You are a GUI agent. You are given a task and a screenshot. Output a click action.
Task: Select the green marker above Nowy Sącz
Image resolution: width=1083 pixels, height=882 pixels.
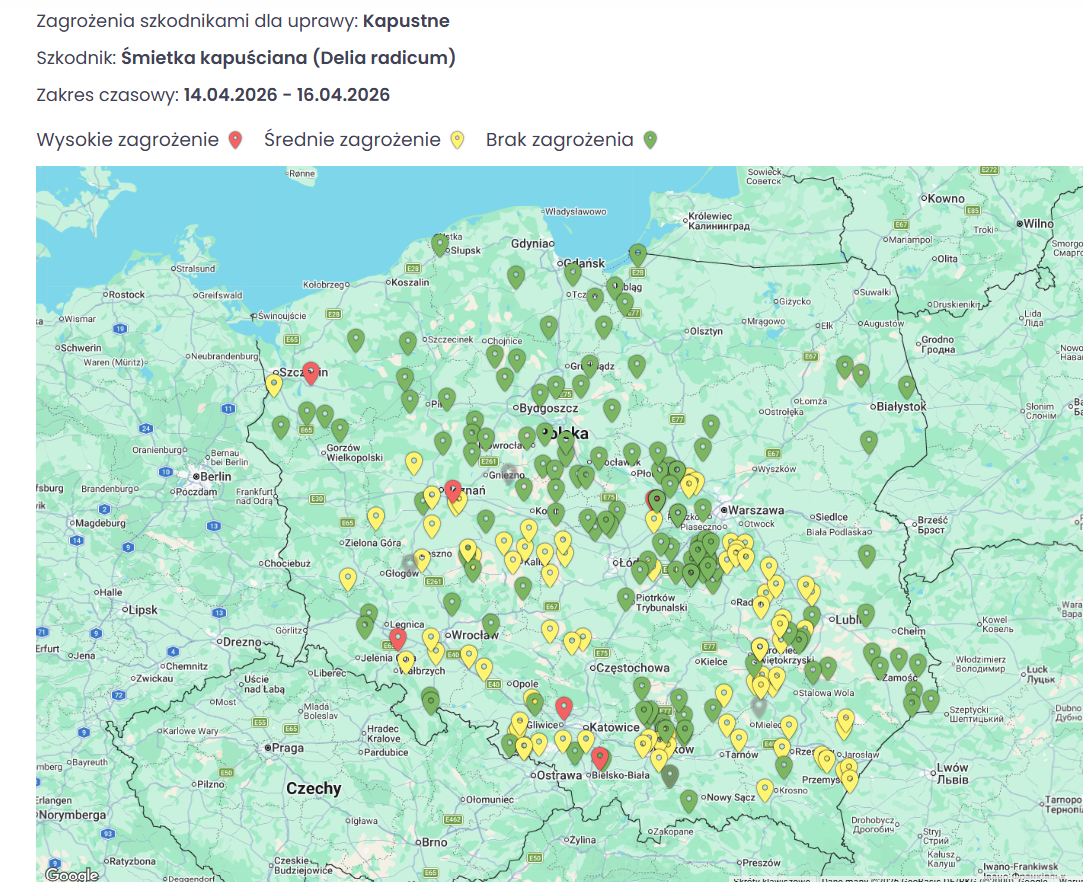[689, 800]
